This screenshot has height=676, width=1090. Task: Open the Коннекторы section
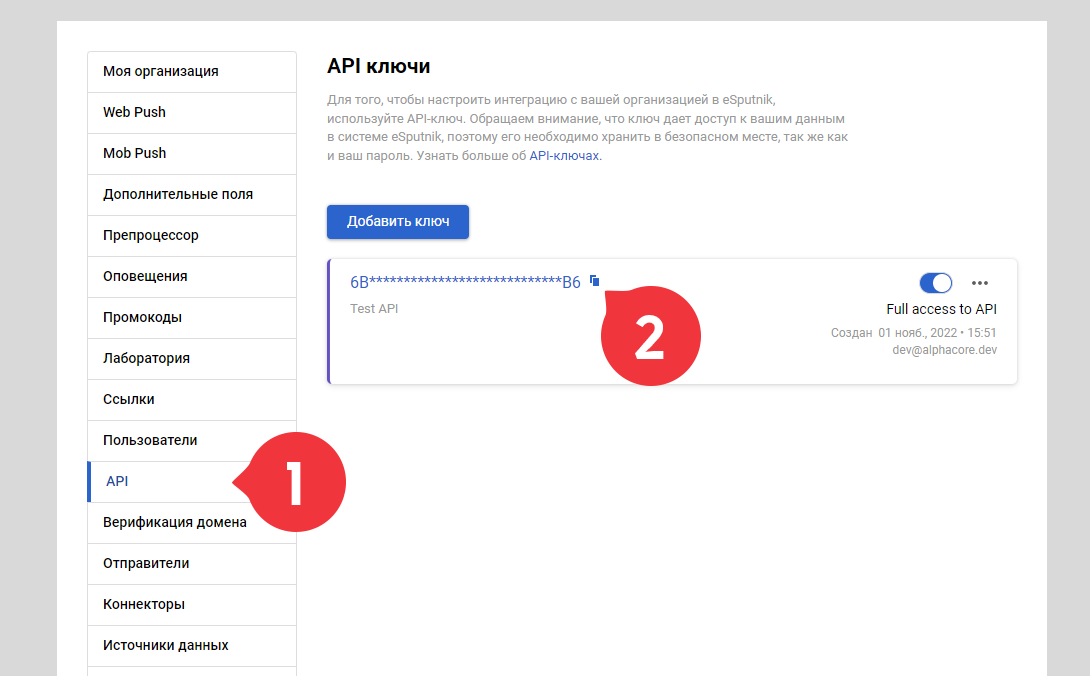coord(192,605)
